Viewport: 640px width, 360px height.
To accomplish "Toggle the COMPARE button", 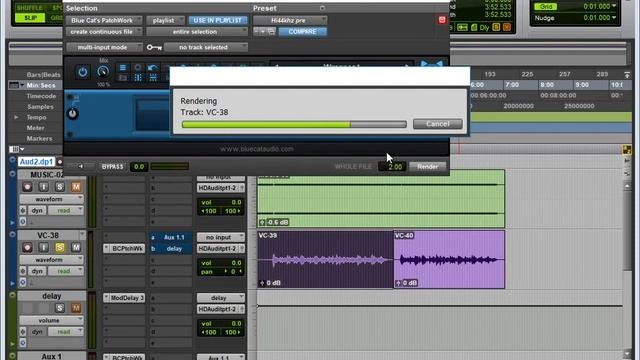I will [302, 31].
